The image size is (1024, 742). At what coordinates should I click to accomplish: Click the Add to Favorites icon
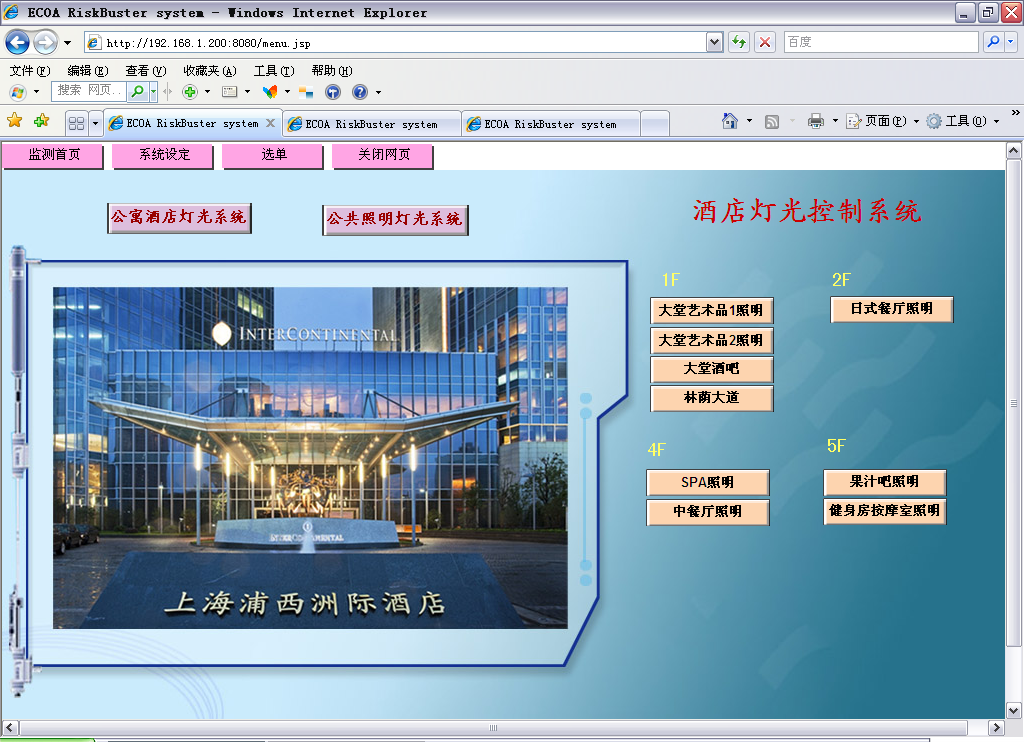pyautogui.click(x=41, y=121)
